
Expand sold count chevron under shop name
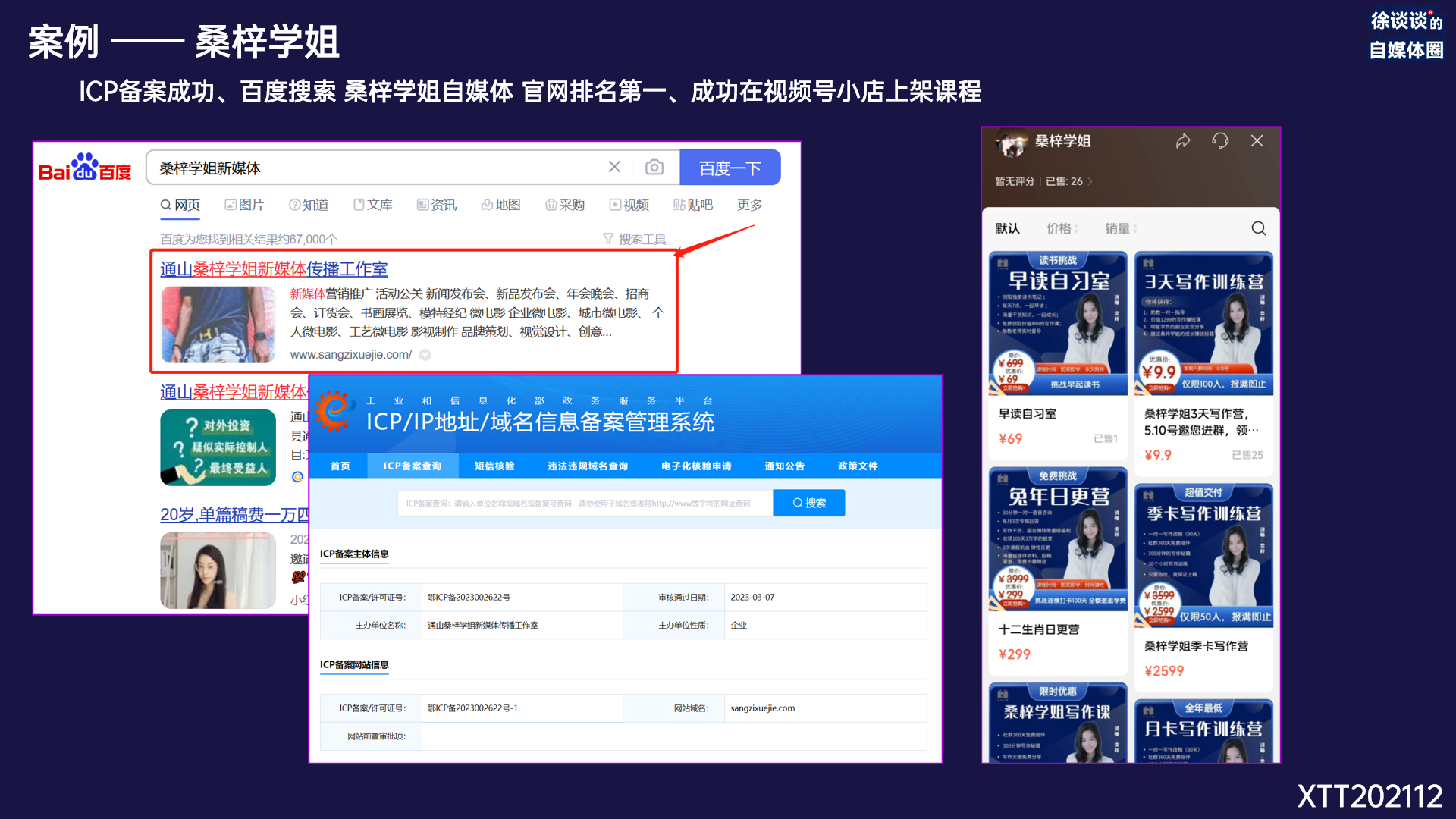1090,181
